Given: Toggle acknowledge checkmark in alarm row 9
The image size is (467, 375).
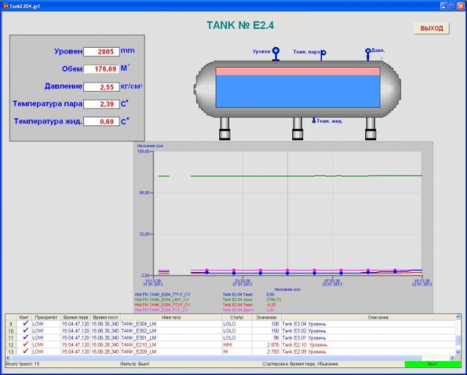Looking at the screenshot, I should pos(25,324).
